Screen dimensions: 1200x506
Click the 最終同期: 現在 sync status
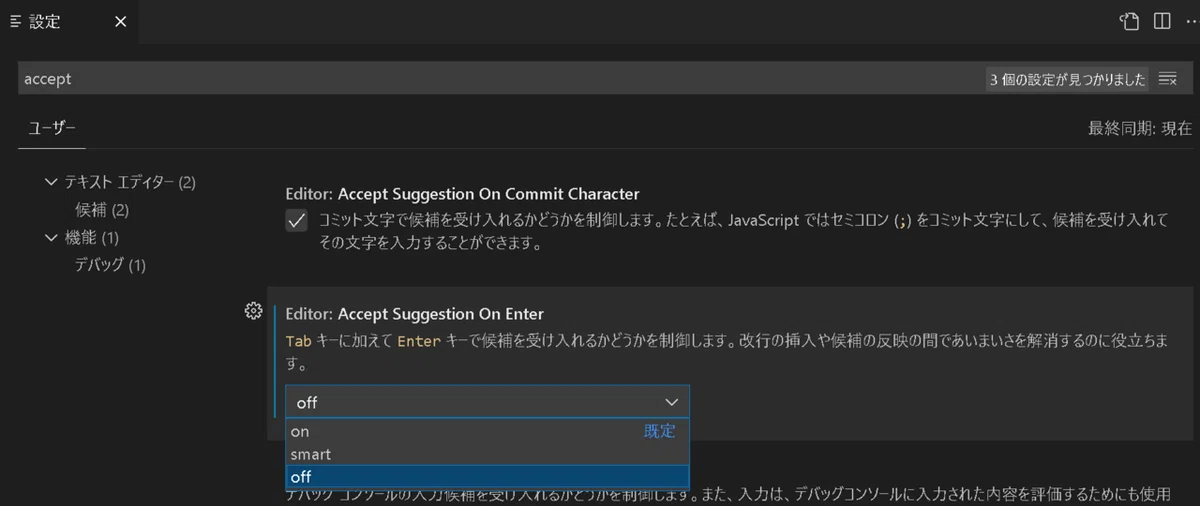pos(1140,128)
